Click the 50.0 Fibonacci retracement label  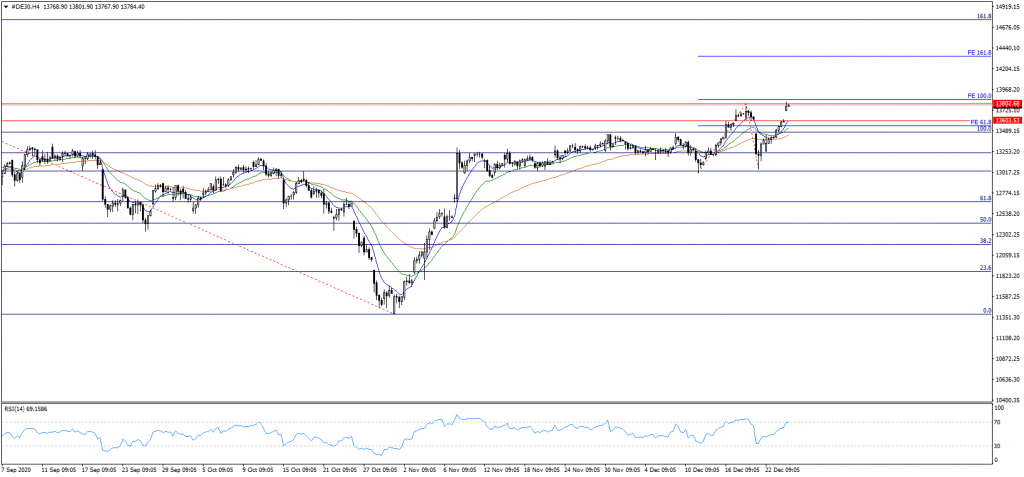984,219
